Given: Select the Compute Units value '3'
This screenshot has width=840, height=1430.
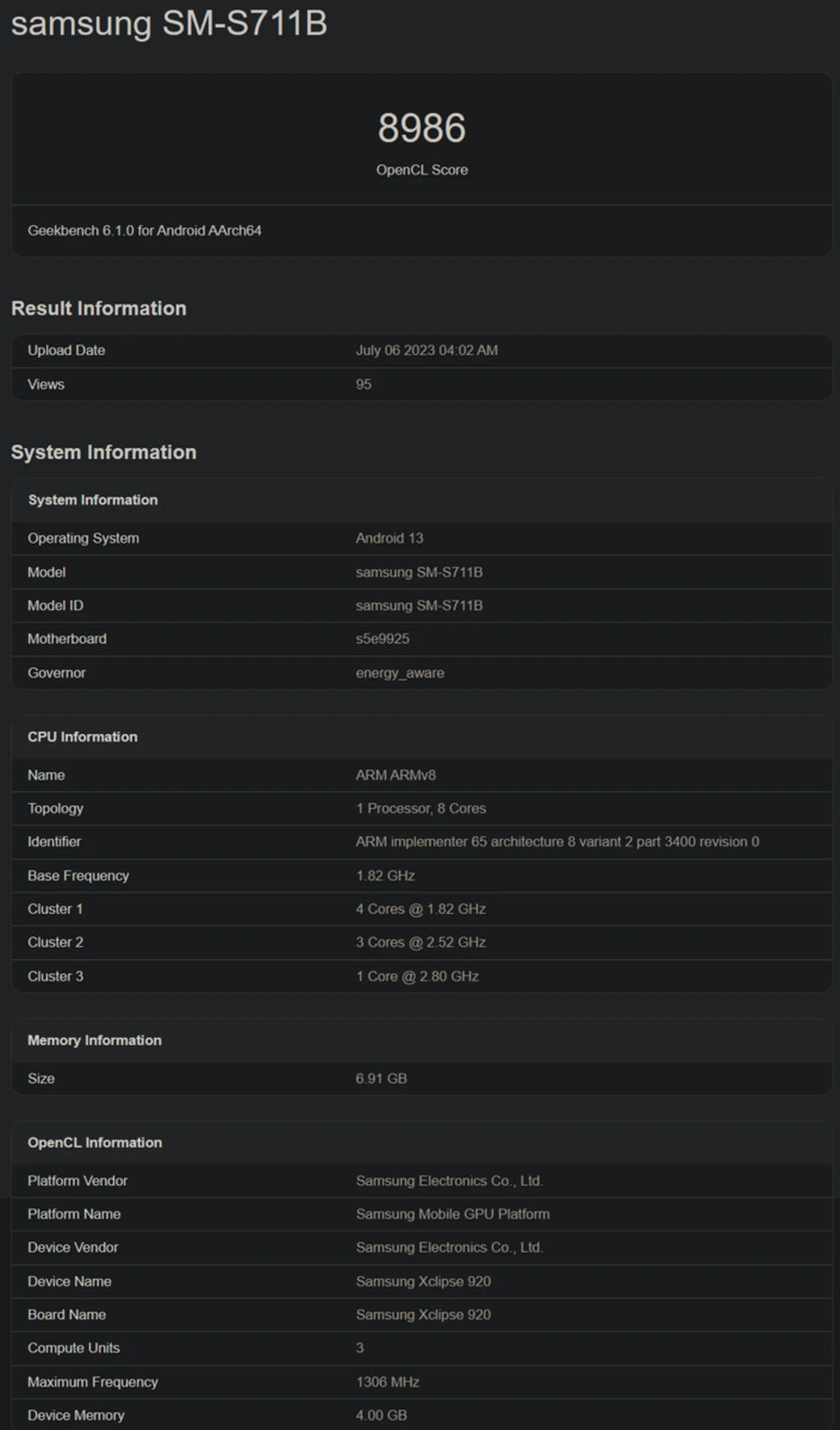Looking at the screenshot, I should click(x=359, y=1348).
